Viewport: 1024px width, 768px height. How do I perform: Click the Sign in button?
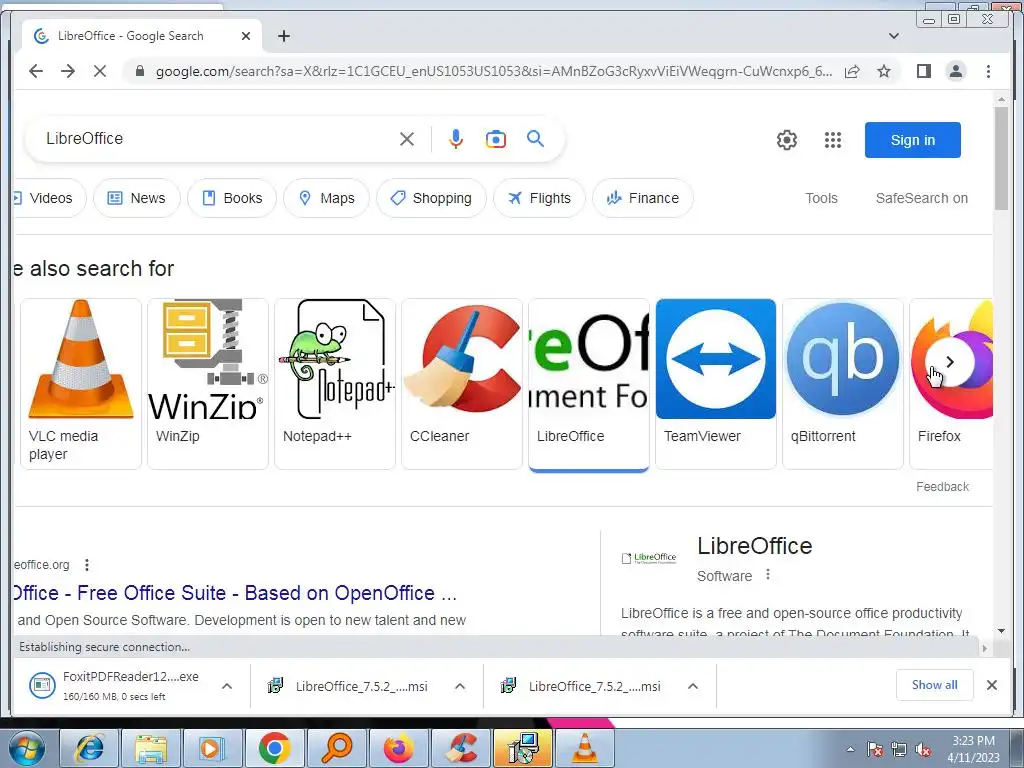(x=912, y=140)
